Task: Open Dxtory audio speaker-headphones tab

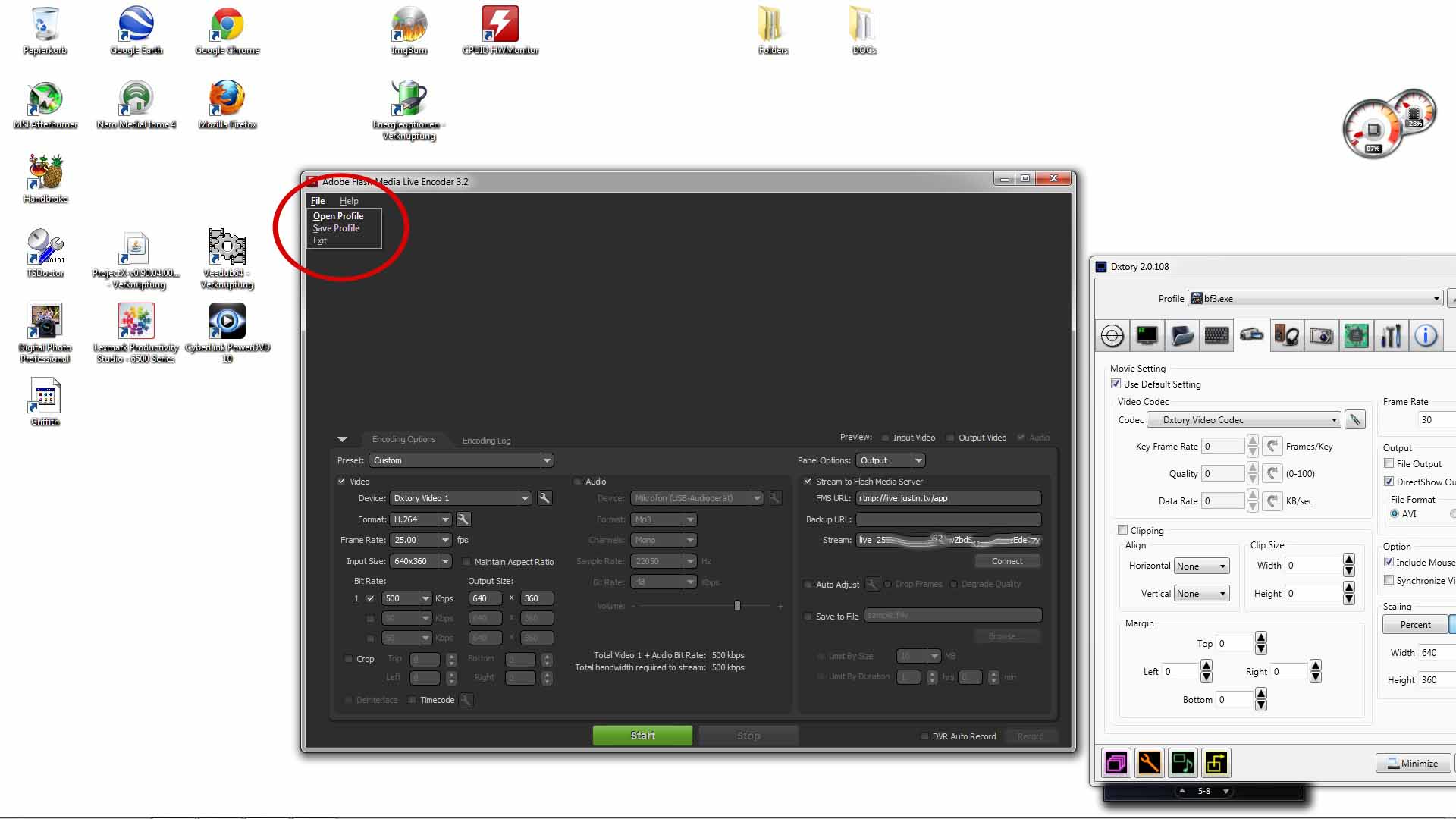Action: click(x=1286, y=336)
